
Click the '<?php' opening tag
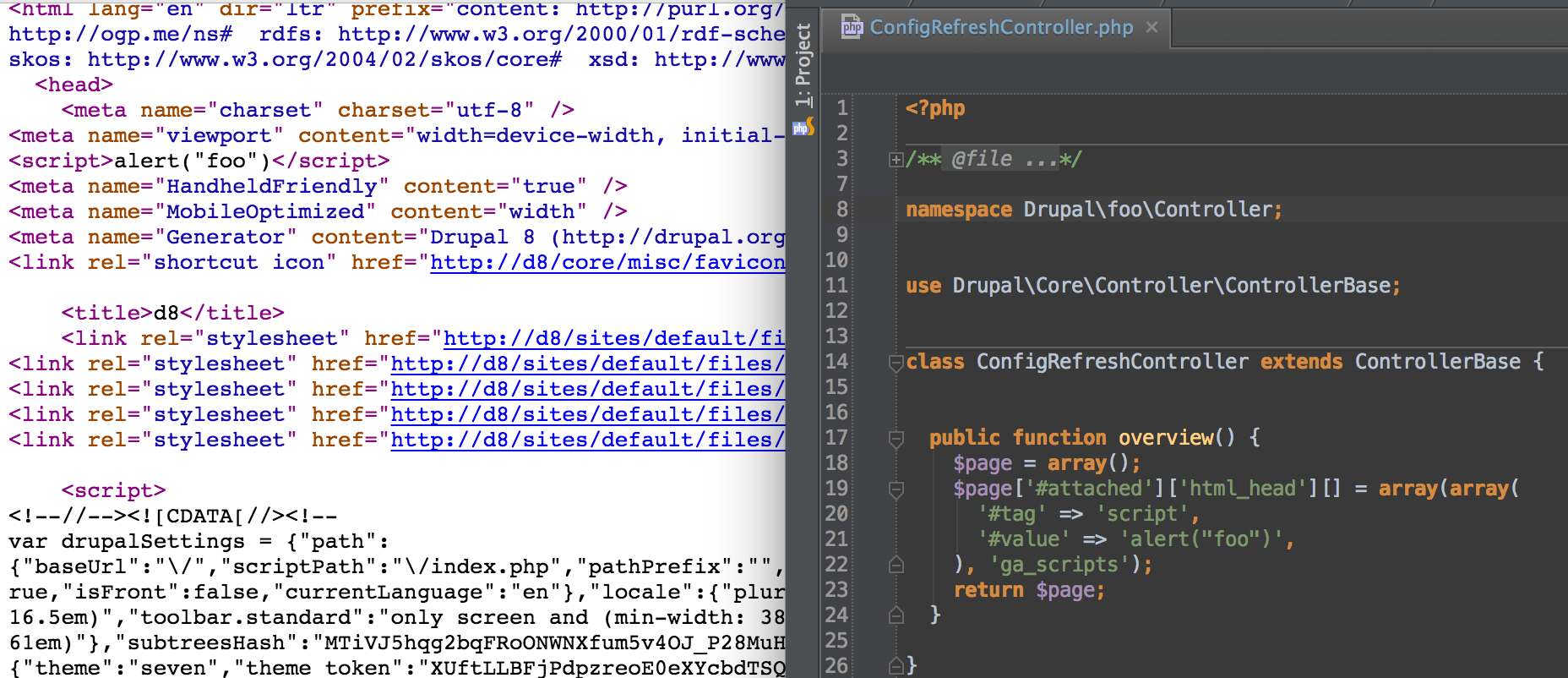point(935,108)
